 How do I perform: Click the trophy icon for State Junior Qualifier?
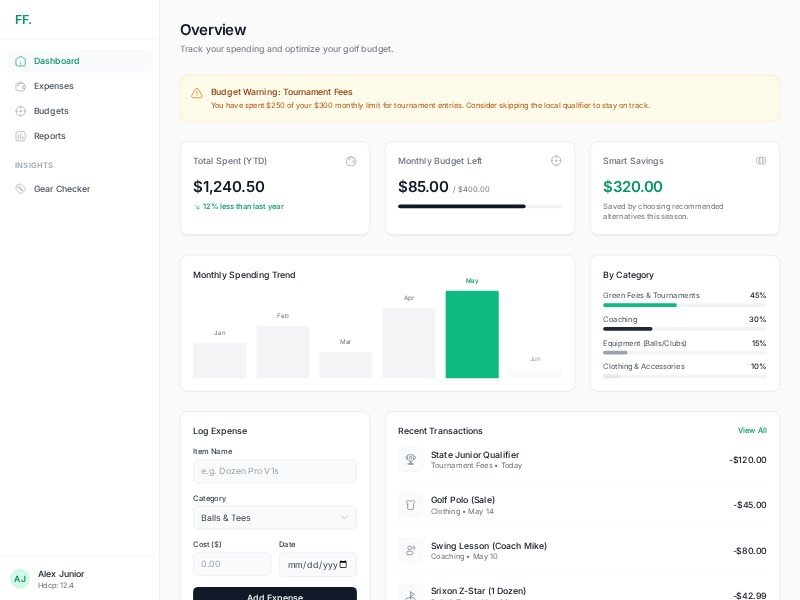click(410, 460)
